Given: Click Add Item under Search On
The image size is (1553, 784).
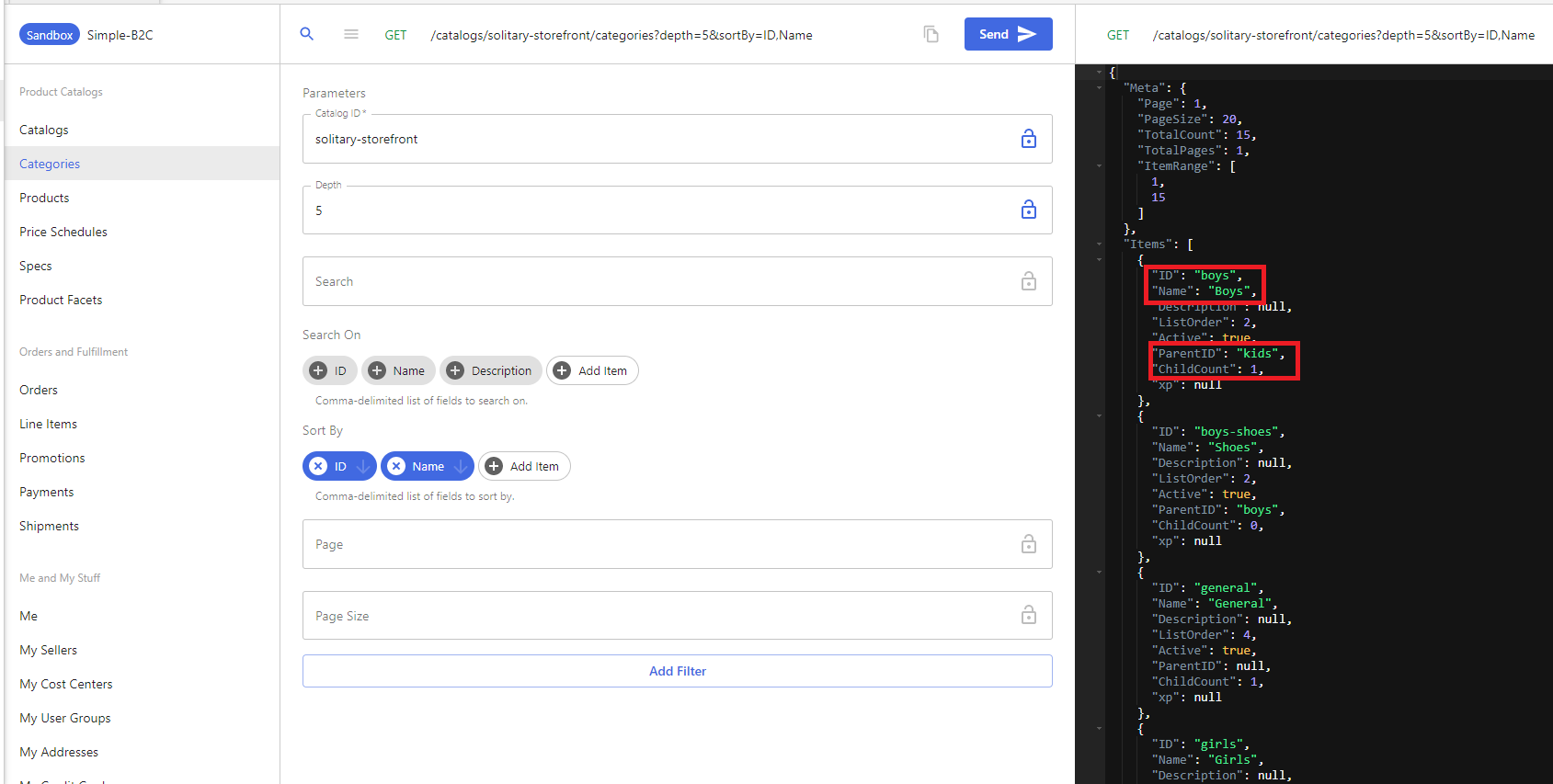Looking at the screenshot, I should pos(592,370).
